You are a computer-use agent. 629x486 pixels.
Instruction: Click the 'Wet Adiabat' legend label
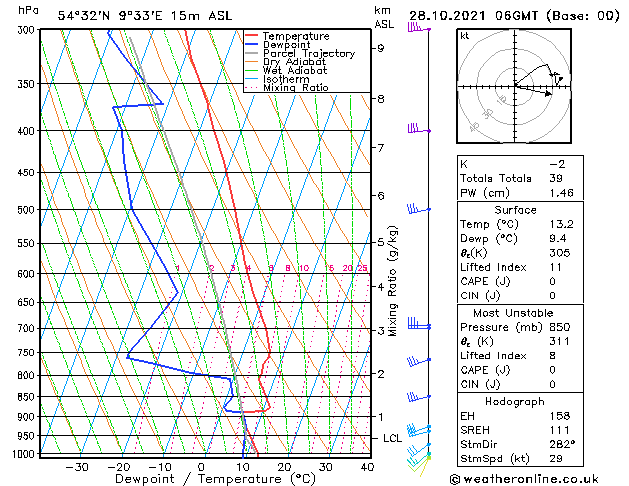tap(295, 70)
